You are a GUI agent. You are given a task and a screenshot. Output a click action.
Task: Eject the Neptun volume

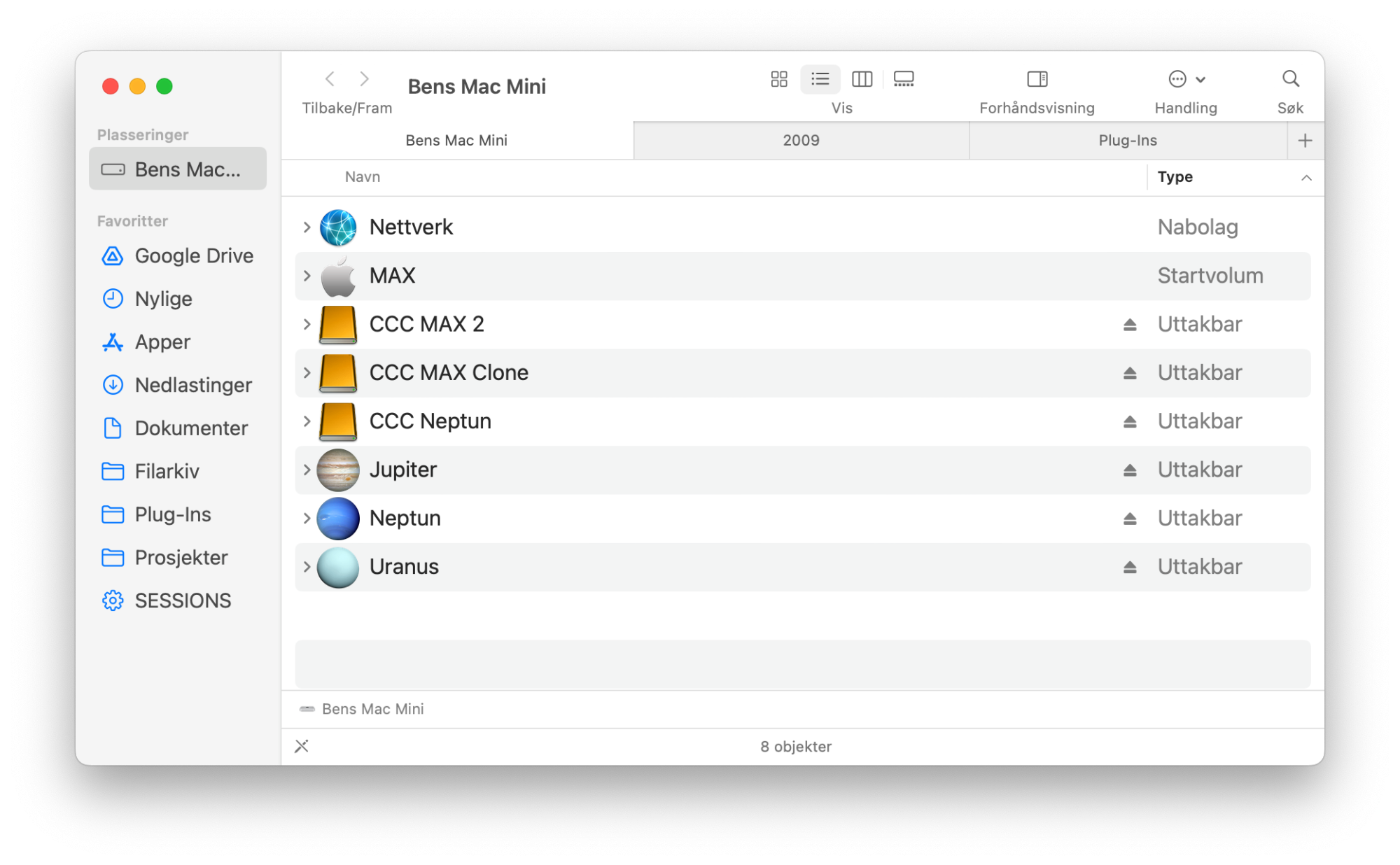(x=1130, y=519)
